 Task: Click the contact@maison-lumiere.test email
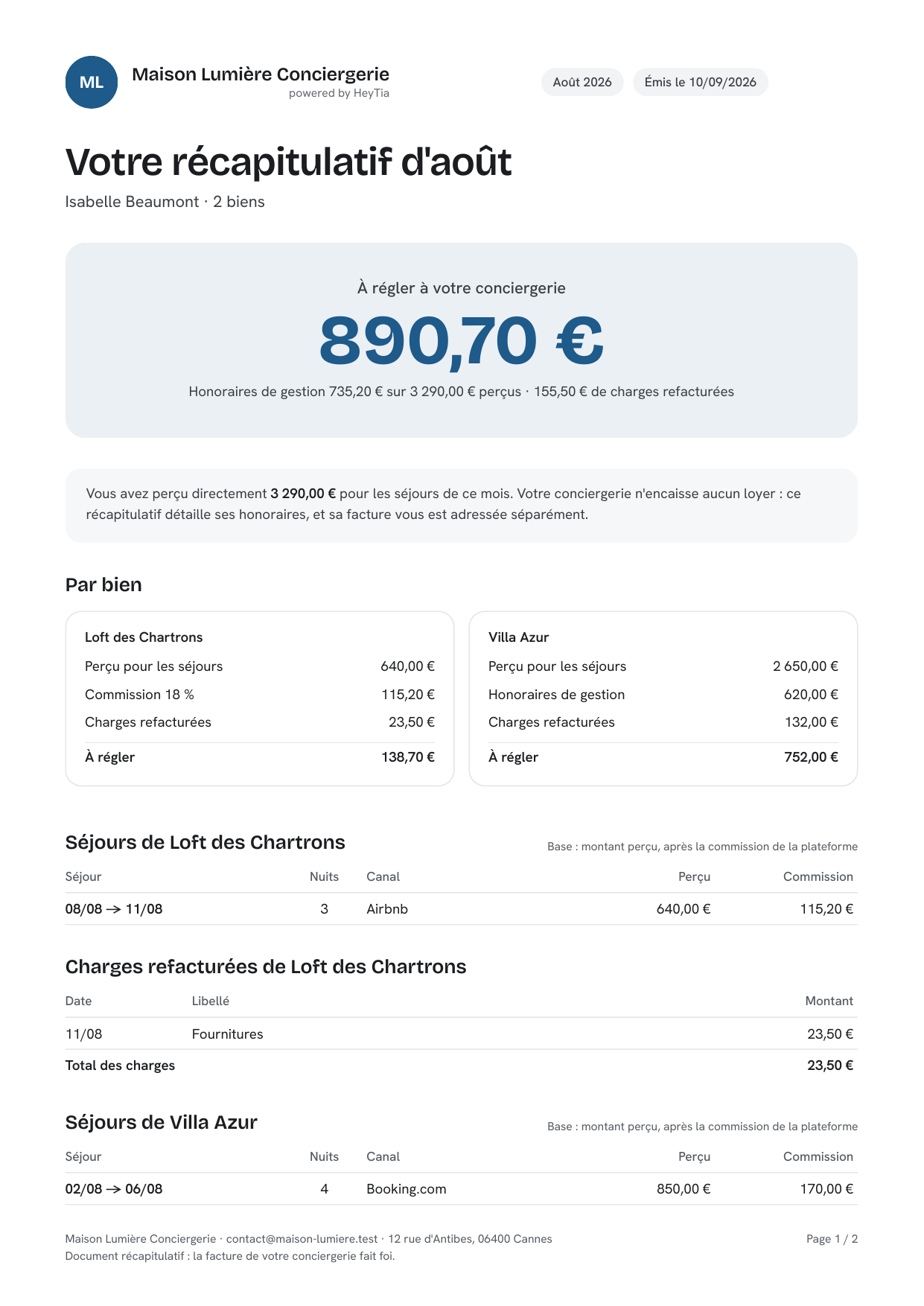pos(302,1239)
